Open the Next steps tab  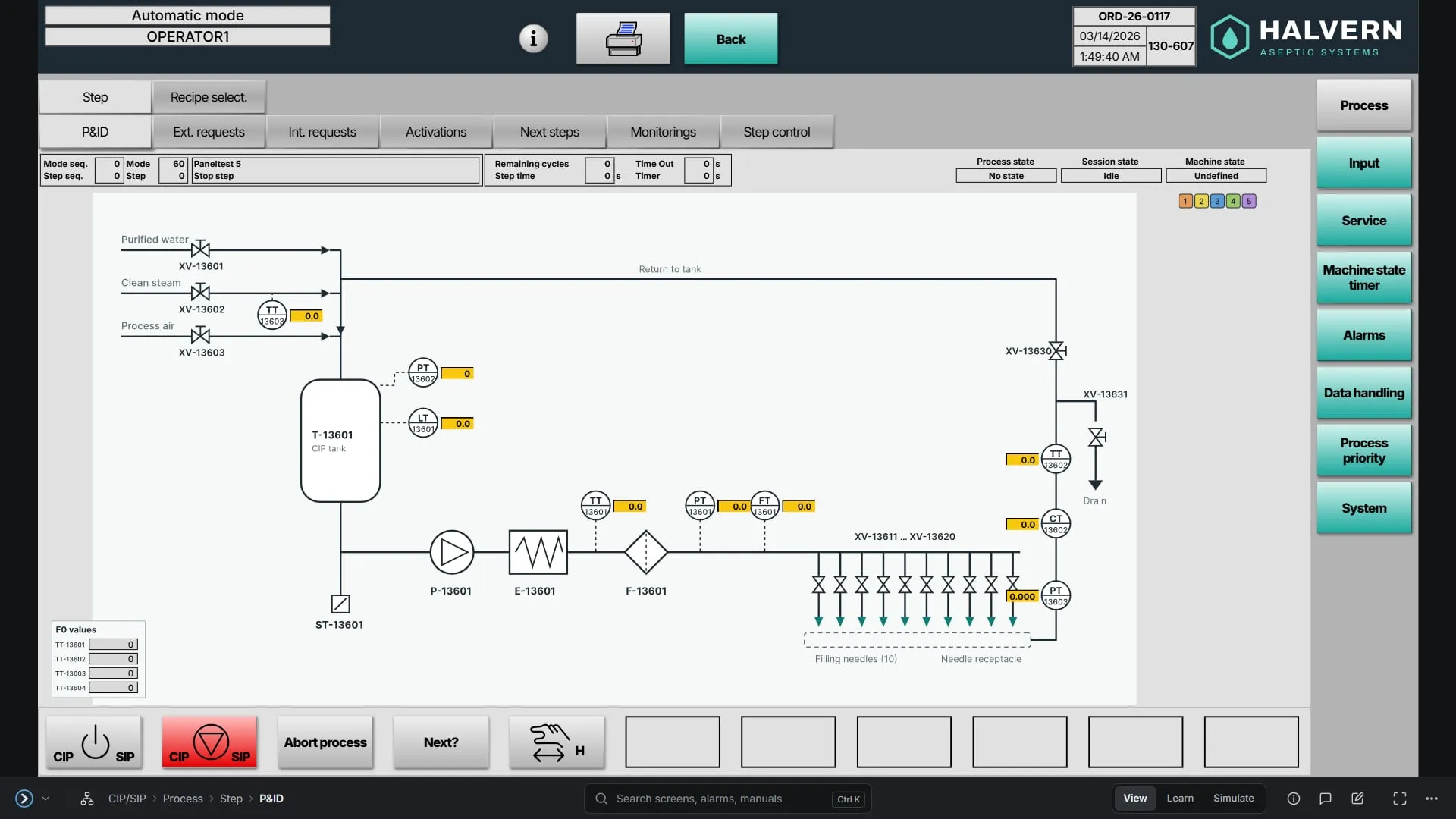coord(550,132)
